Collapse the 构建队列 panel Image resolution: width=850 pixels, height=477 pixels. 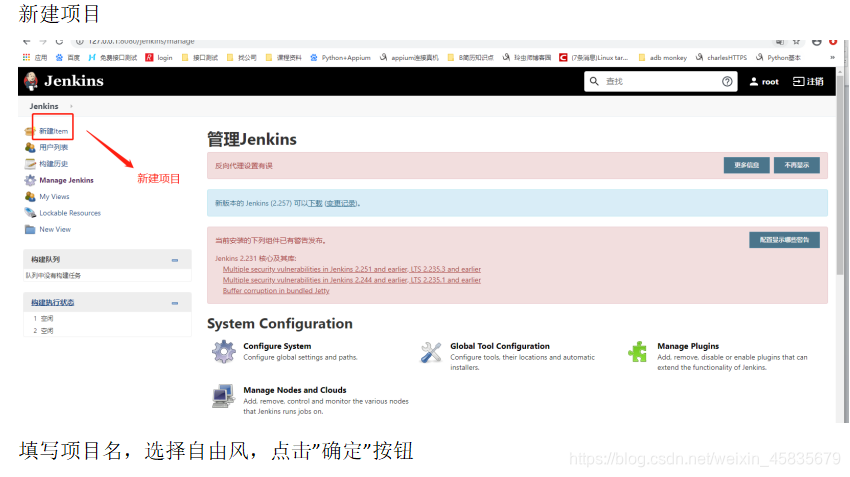click(x=175, y=260)
